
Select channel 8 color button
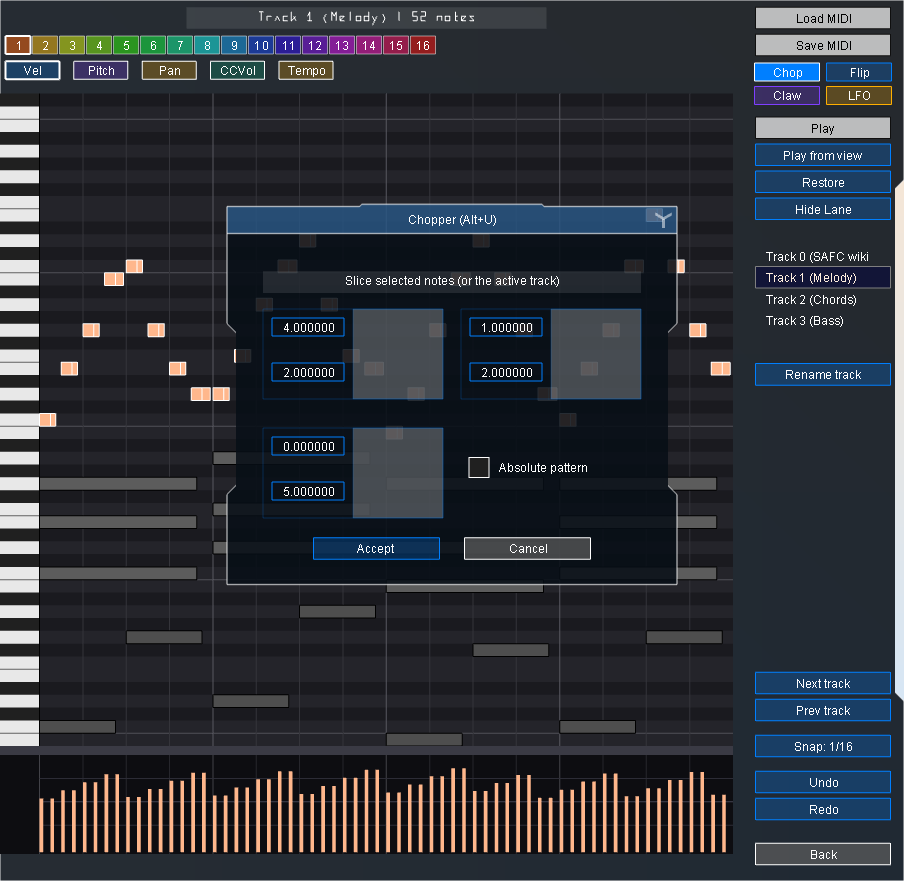[207, 45]
